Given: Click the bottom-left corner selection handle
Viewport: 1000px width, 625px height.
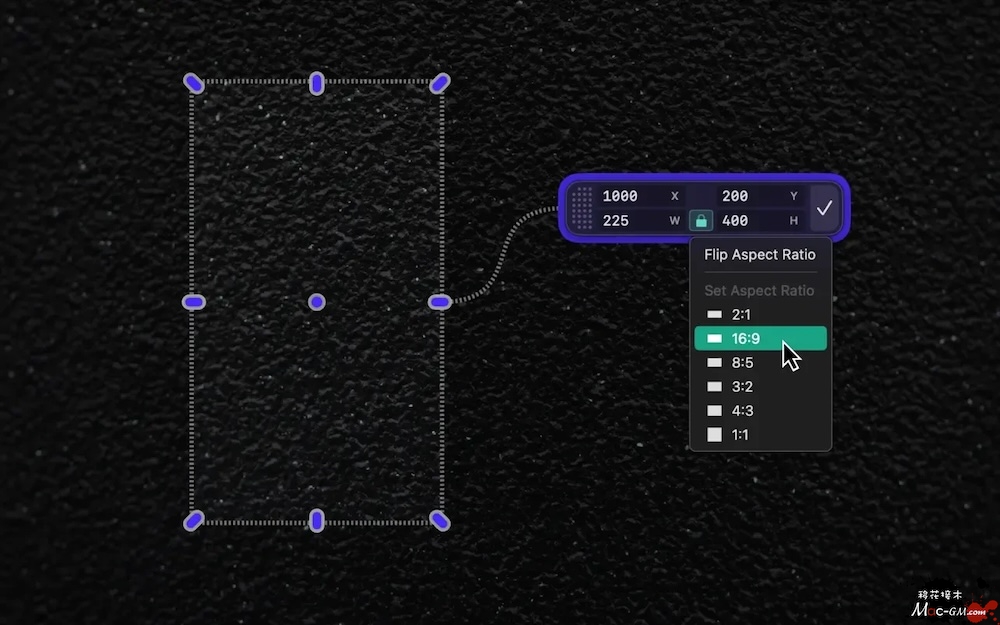Looking at the screenshot, I should (194, 520).
